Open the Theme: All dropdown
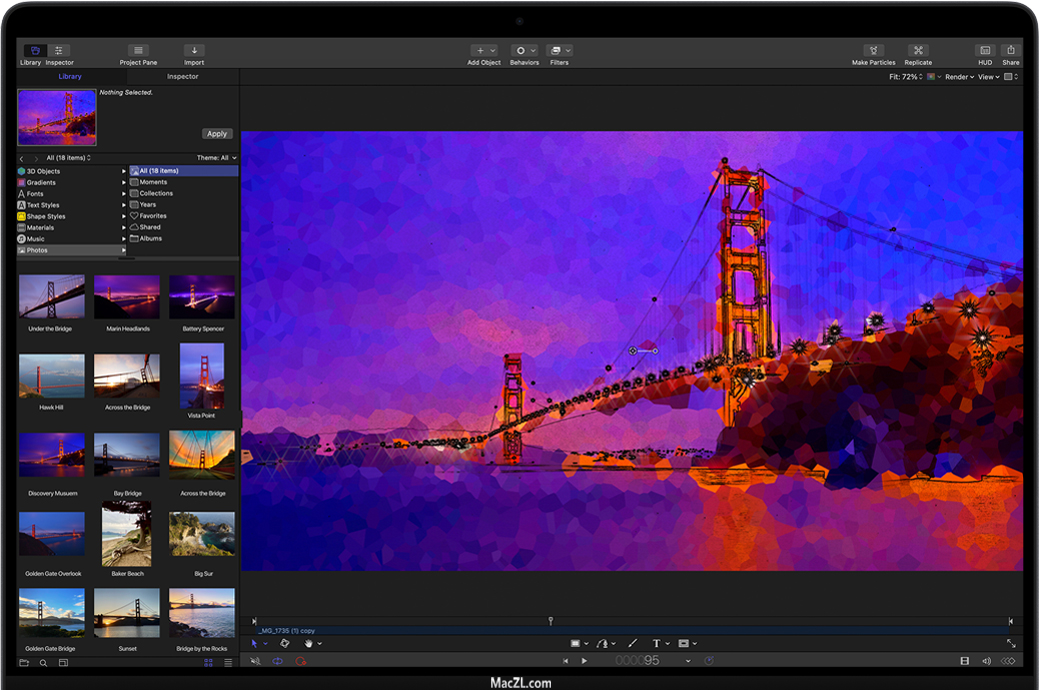This screenshot has height=690, width=1040. (218, 158)
